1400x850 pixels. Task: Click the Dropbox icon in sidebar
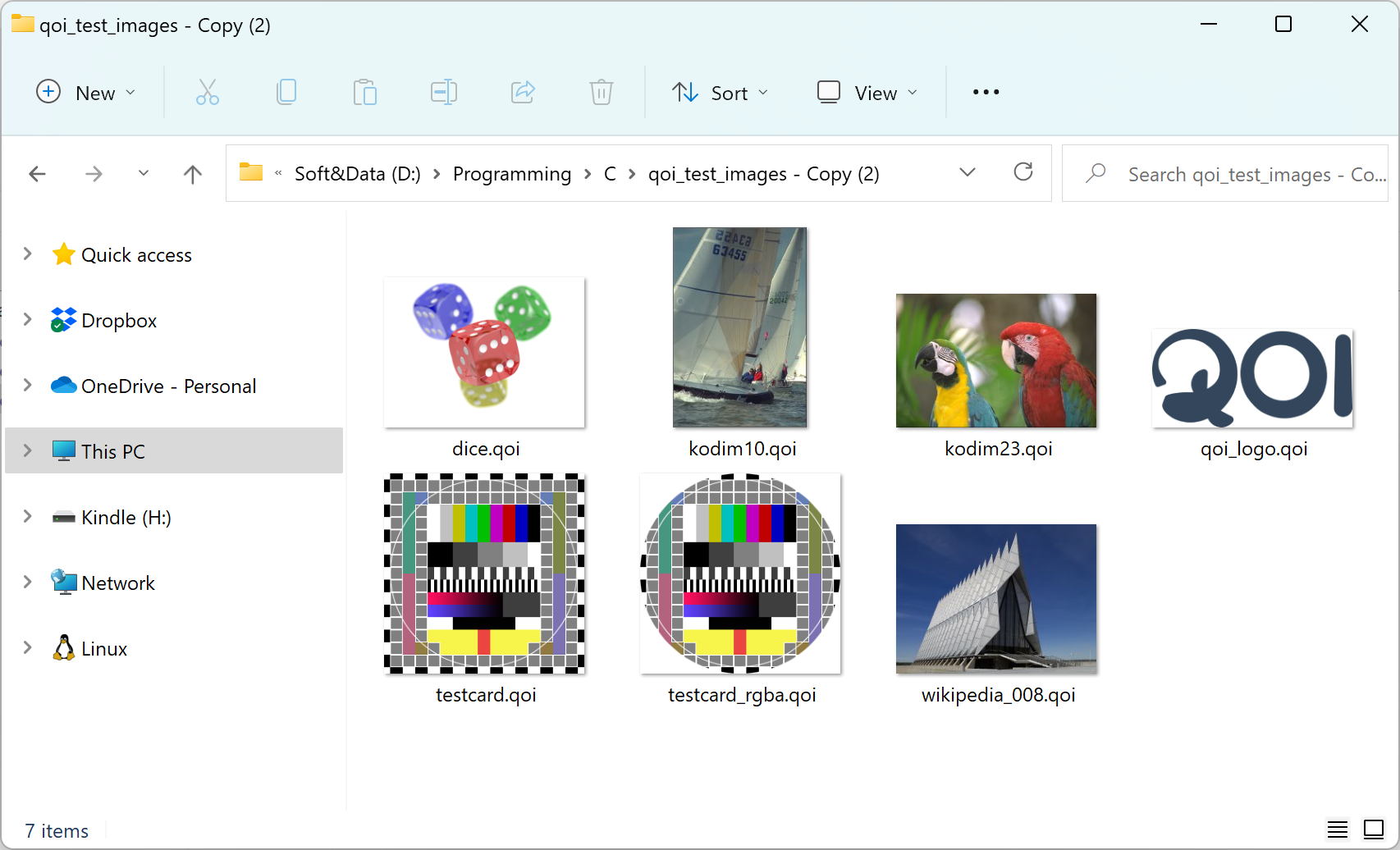coord(63,320)
